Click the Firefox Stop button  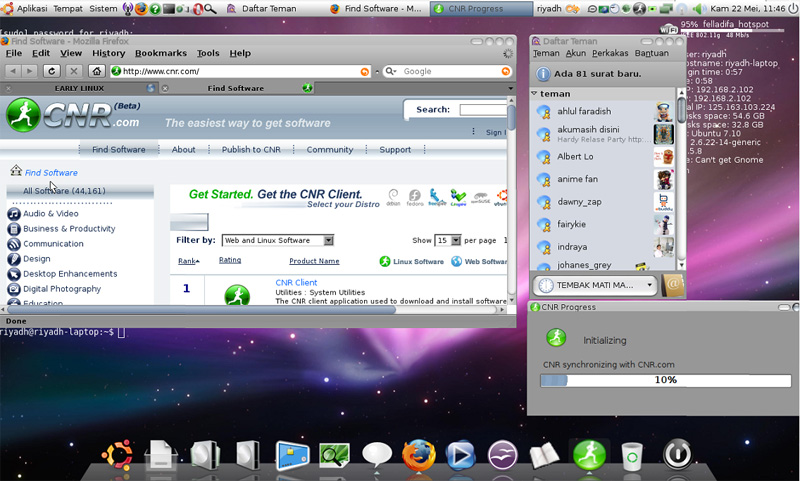click(x=74, y=71)
